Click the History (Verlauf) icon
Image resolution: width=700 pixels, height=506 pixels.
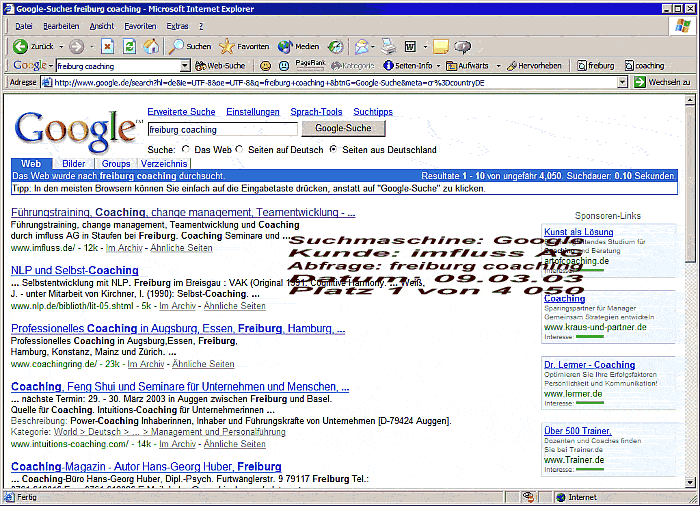335,46
